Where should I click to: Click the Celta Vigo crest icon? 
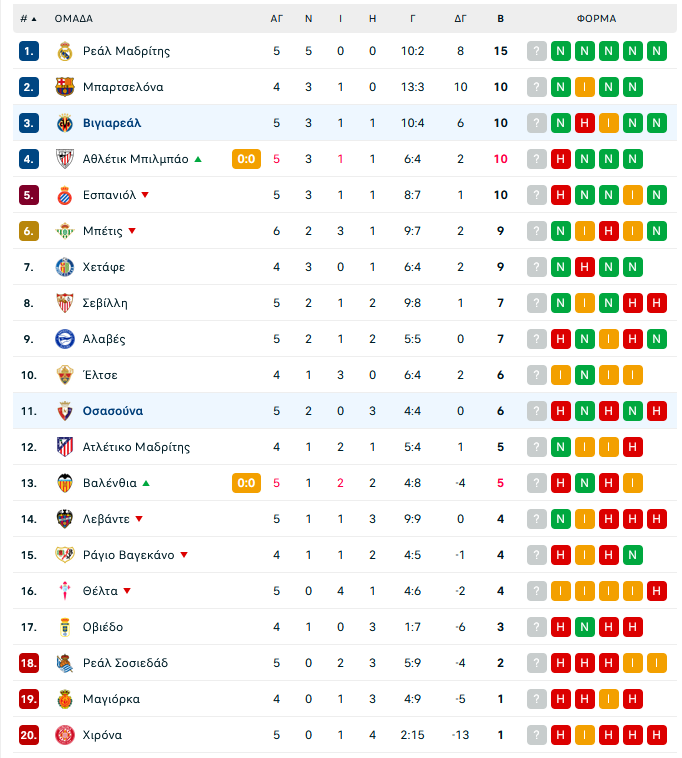[x=65, y=591]
